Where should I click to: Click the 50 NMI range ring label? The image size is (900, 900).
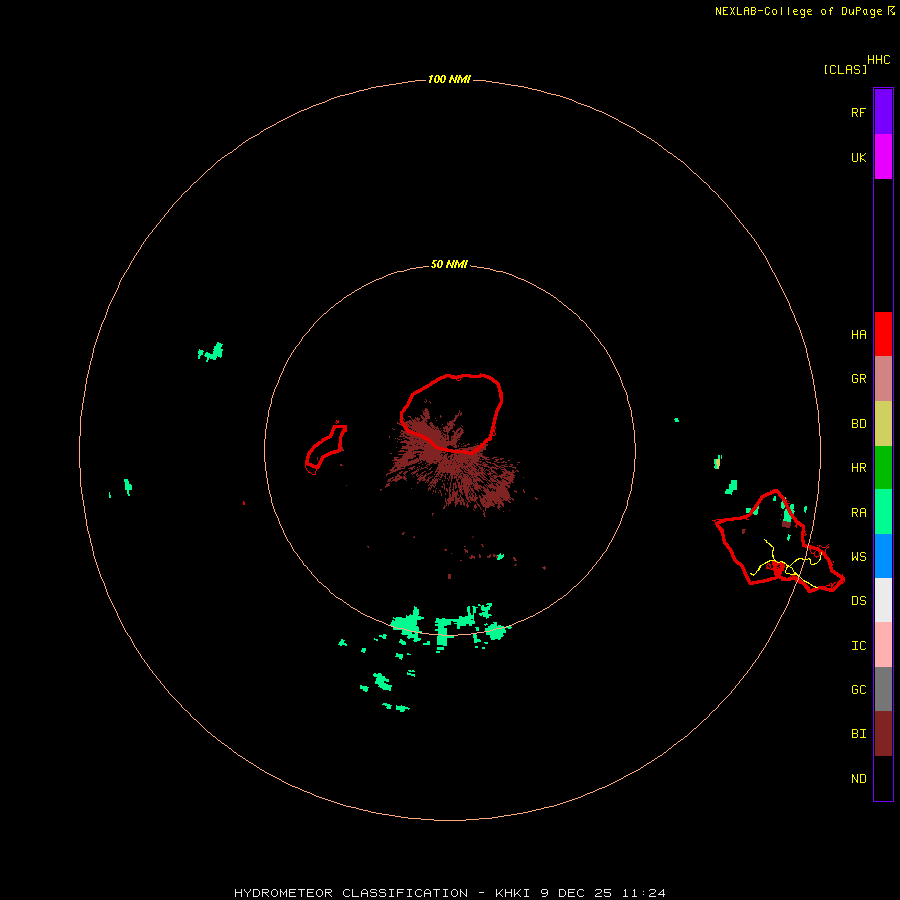pos(449,265)
